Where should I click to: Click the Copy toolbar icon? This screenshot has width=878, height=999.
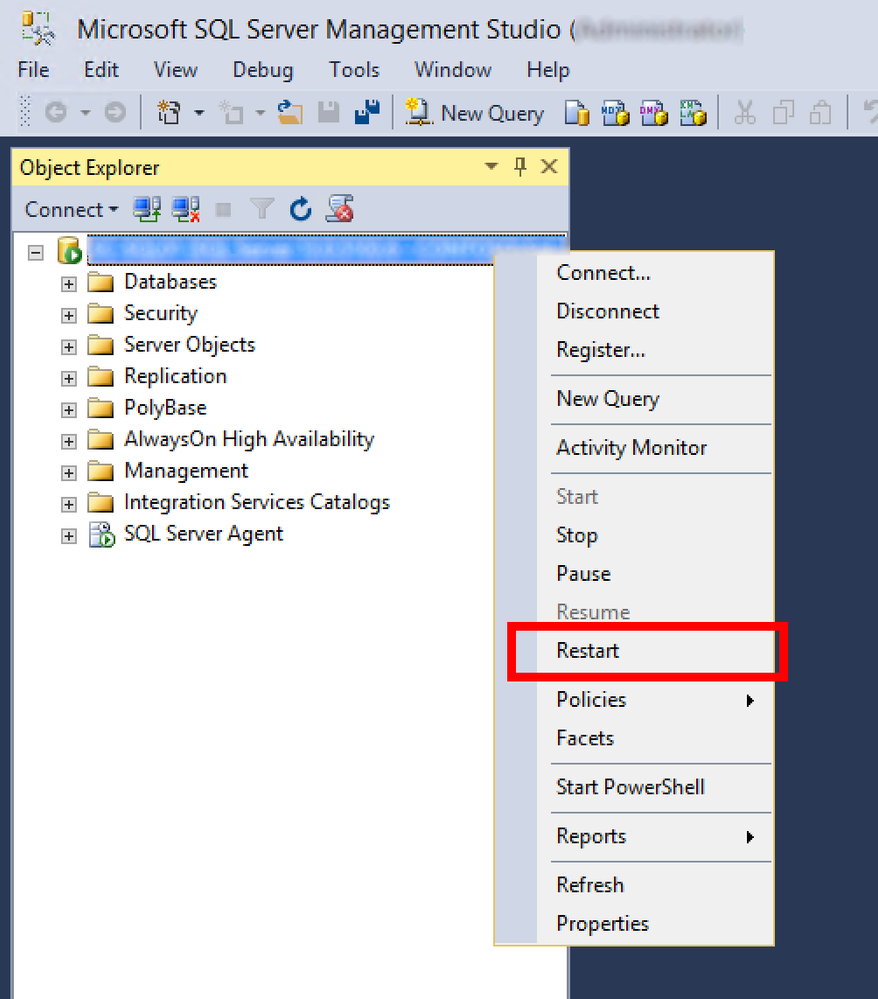[783, 113]
